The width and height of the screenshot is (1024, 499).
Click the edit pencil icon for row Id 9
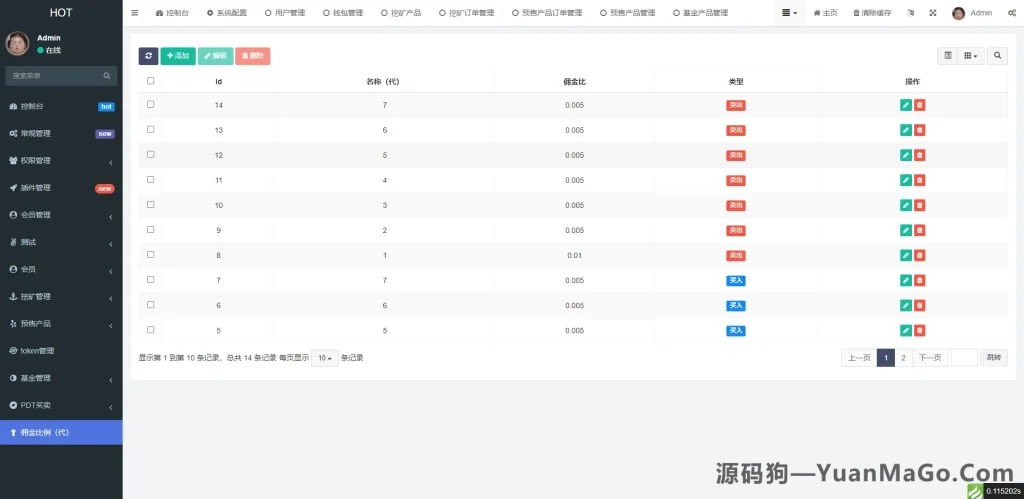[x=906, y=230]
